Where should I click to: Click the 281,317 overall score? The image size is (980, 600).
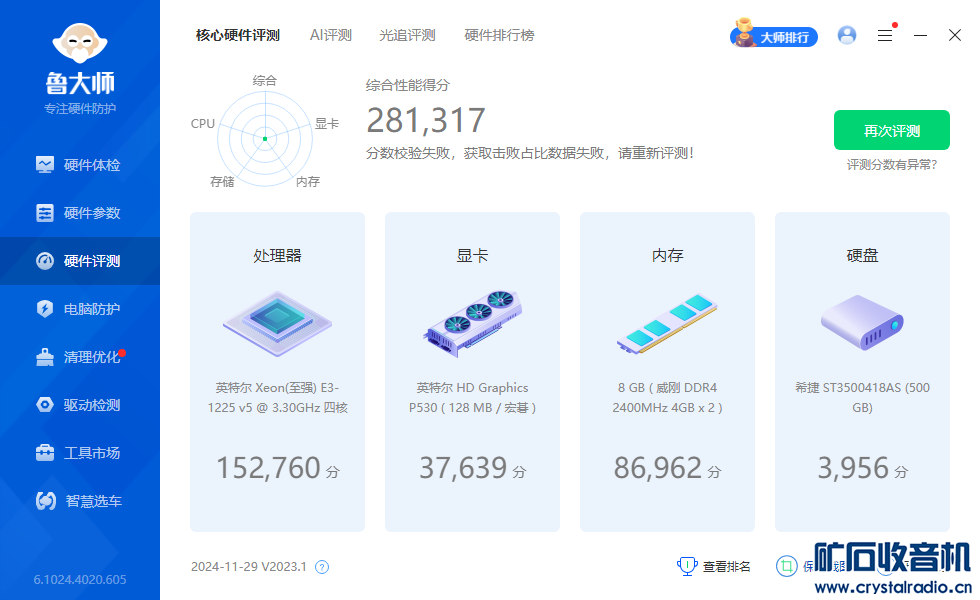pos(426,120)
